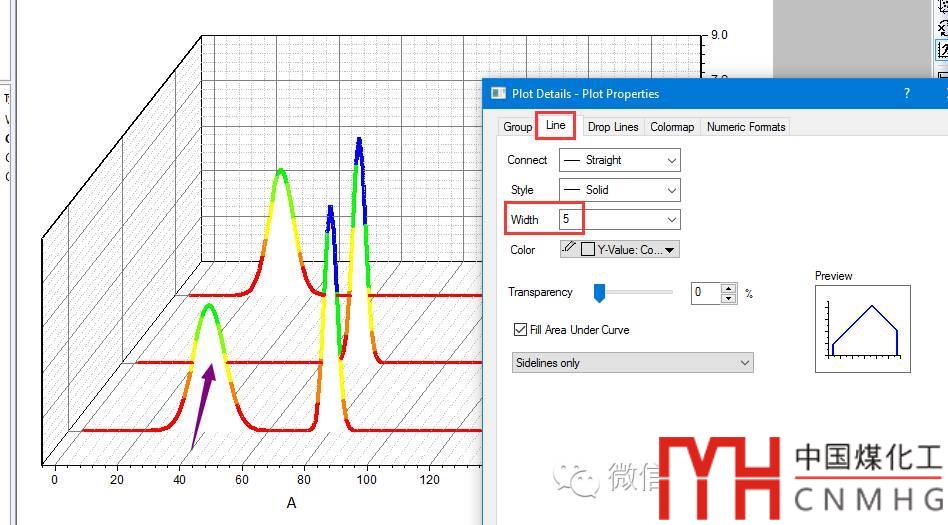
Task: Expand the Sidelines only fill dropdown
Action: [744, 363]
